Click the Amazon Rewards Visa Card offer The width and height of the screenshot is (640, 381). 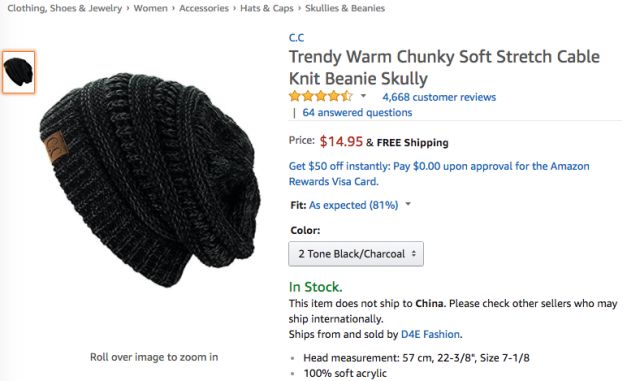click(x=439, y=174)
